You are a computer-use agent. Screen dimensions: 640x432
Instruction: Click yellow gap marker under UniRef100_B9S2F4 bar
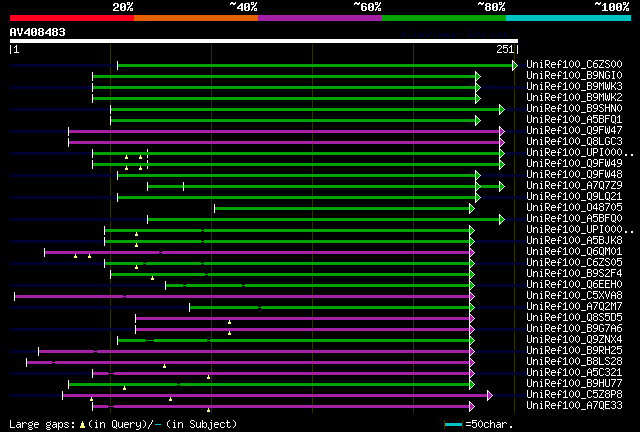point(152,278)
